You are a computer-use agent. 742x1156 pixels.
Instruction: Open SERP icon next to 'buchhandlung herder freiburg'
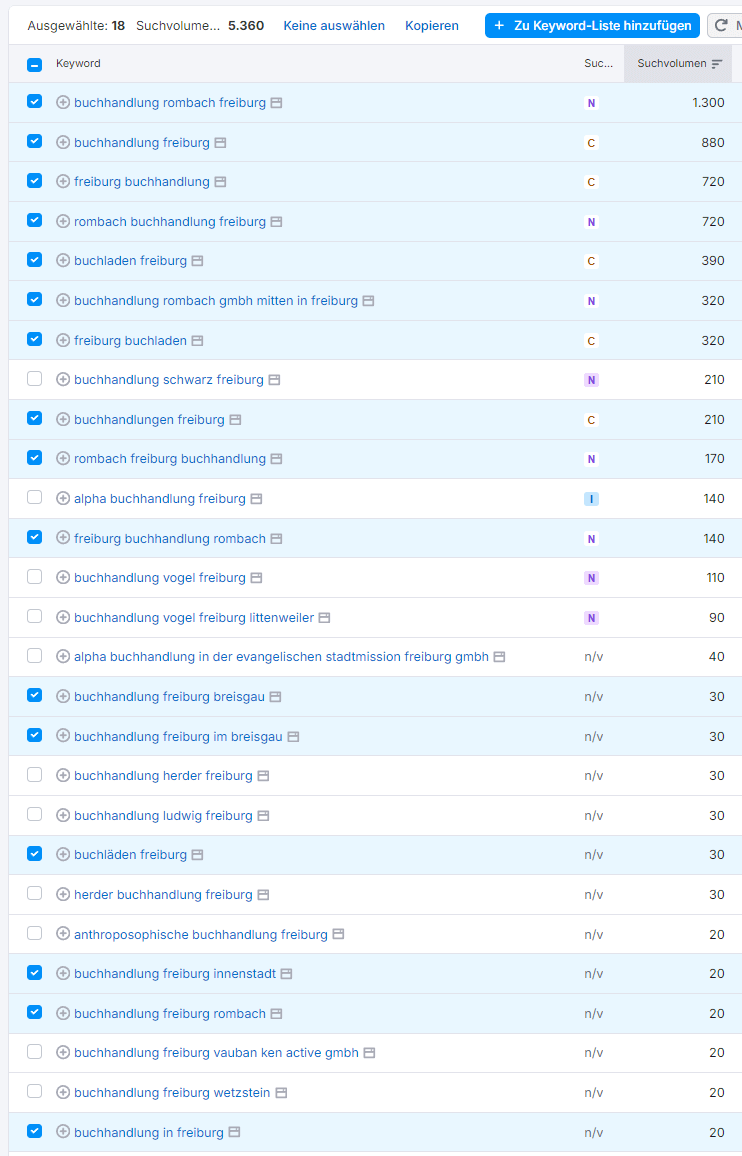pos(263,776)
